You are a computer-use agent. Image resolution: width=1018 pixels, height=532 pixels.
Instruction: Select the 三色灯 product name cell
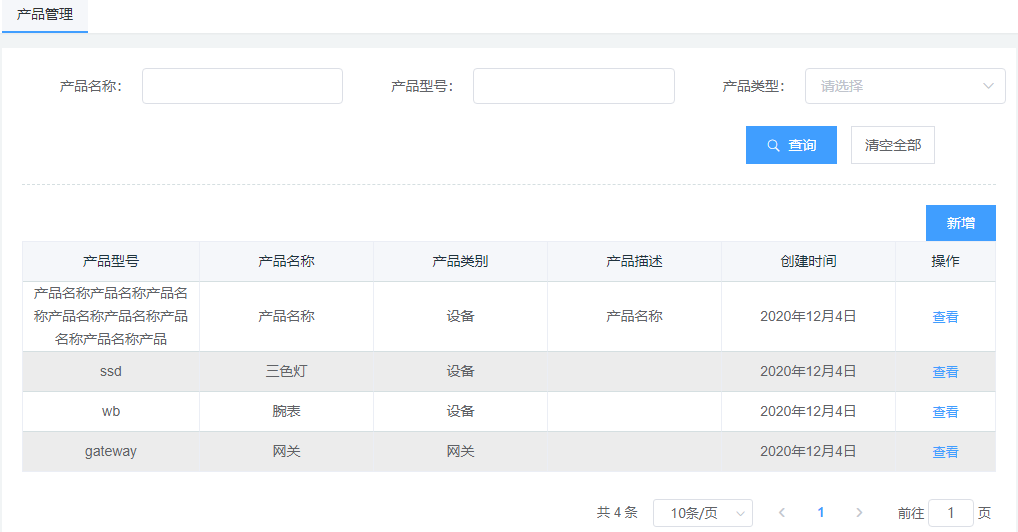coord(286,372)
